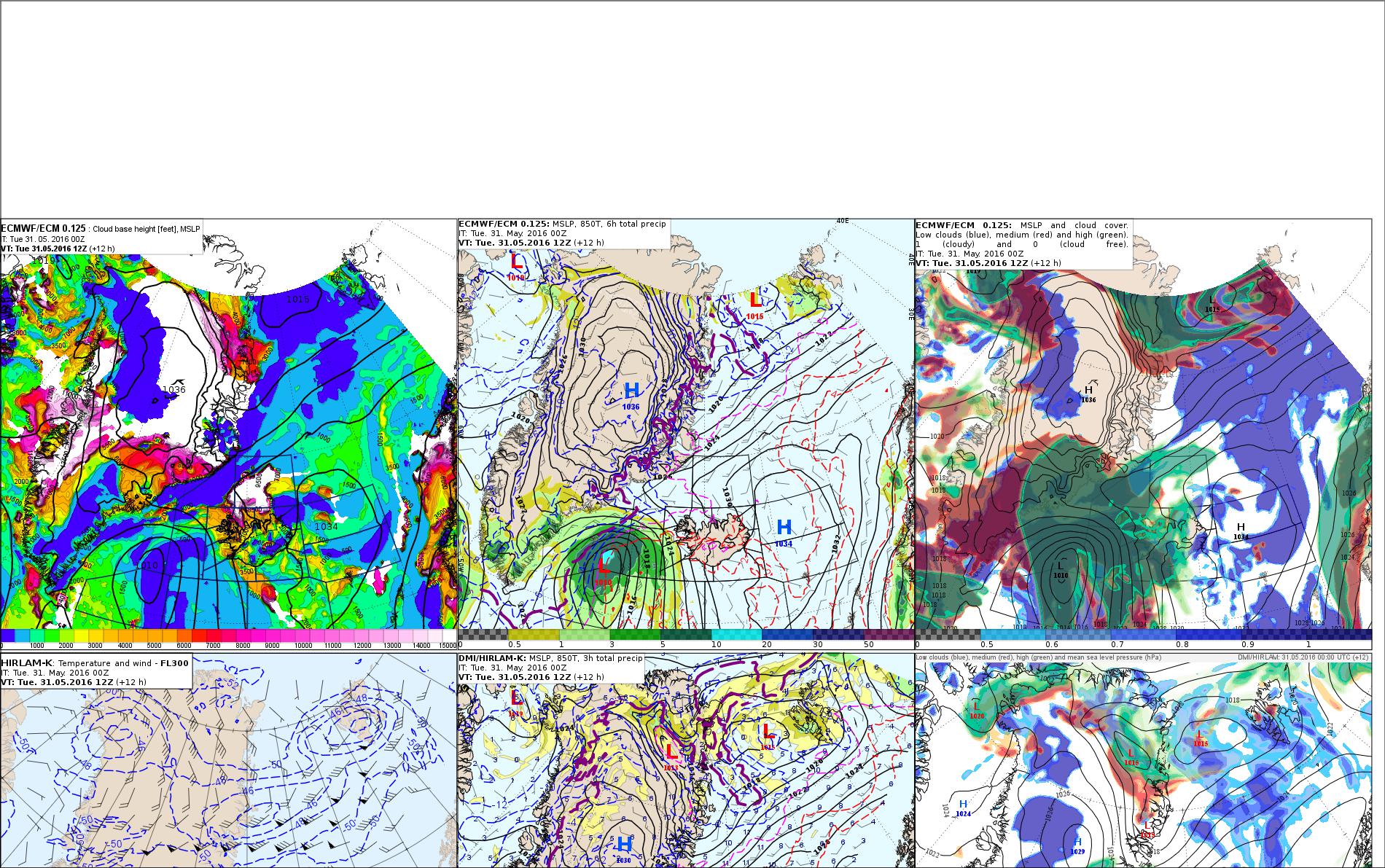
Task: Click the 1034 pressure label on cloud base map
Action: point(326,526)
